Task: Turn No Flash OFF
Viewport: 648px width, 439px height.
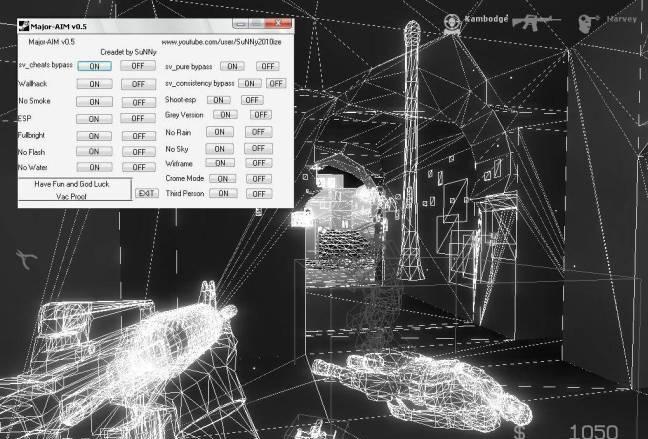Action: tap(139, 152)
